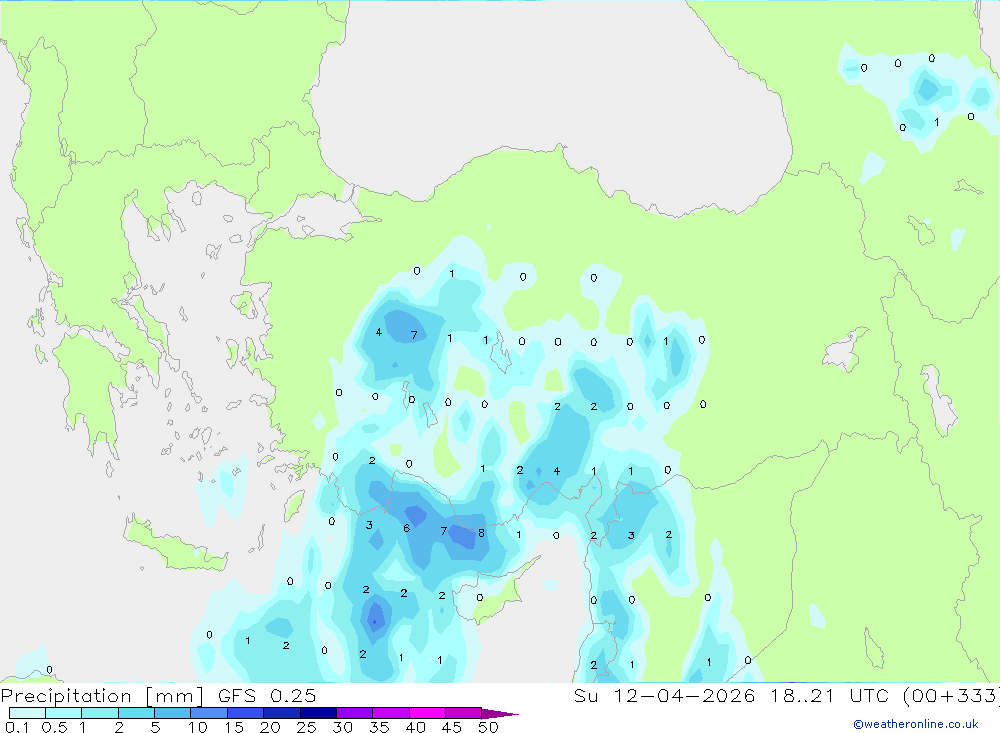Click the '25' legend scale label
Viewport: 1000px width, 733px height.
(x=307, y=727)
